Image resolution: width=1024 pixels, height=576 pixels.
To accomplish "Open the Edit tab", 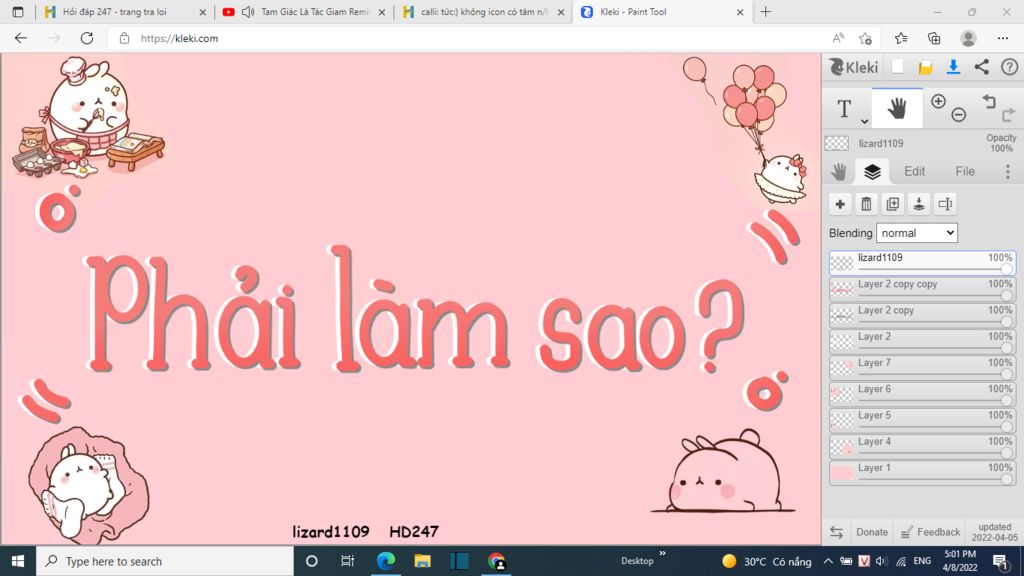I will coord(914,171).
